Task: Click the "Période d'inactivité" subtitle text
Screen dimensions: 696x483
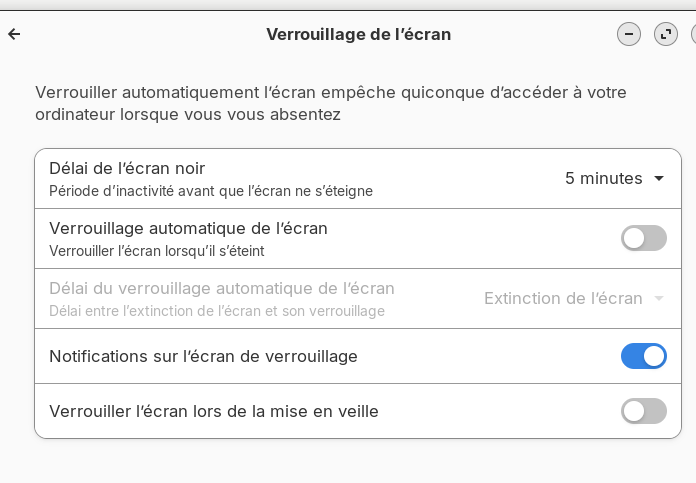Action: (x=211, y=190)
